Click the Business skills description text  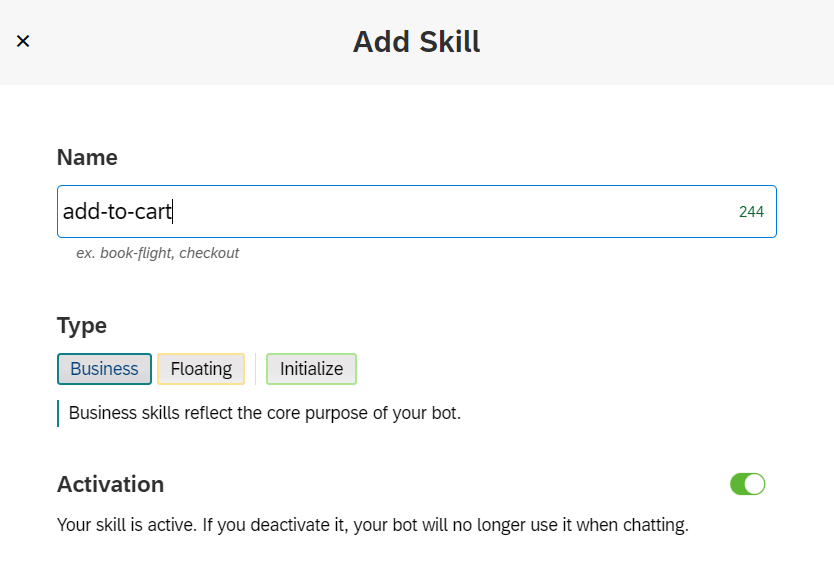tap(264, 413)
